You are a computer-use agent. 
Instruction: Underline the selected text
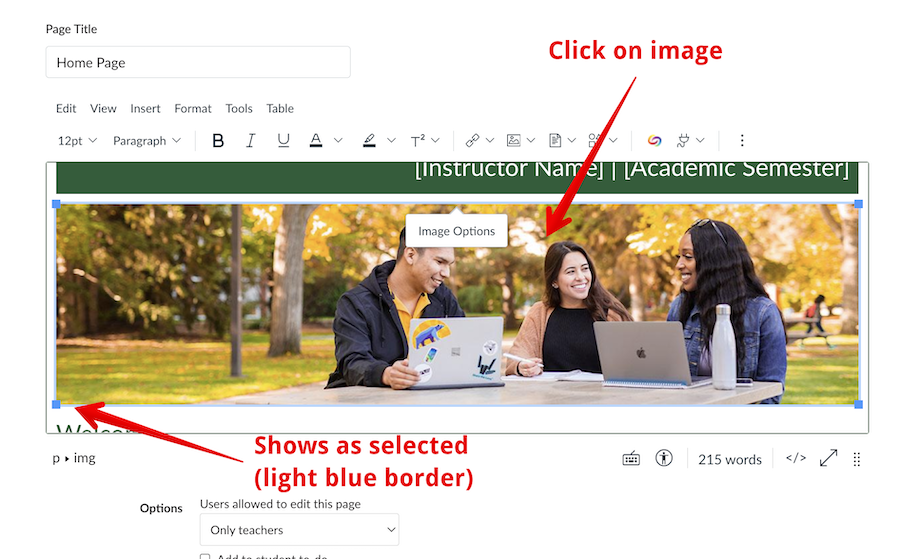tap(283, 141)
